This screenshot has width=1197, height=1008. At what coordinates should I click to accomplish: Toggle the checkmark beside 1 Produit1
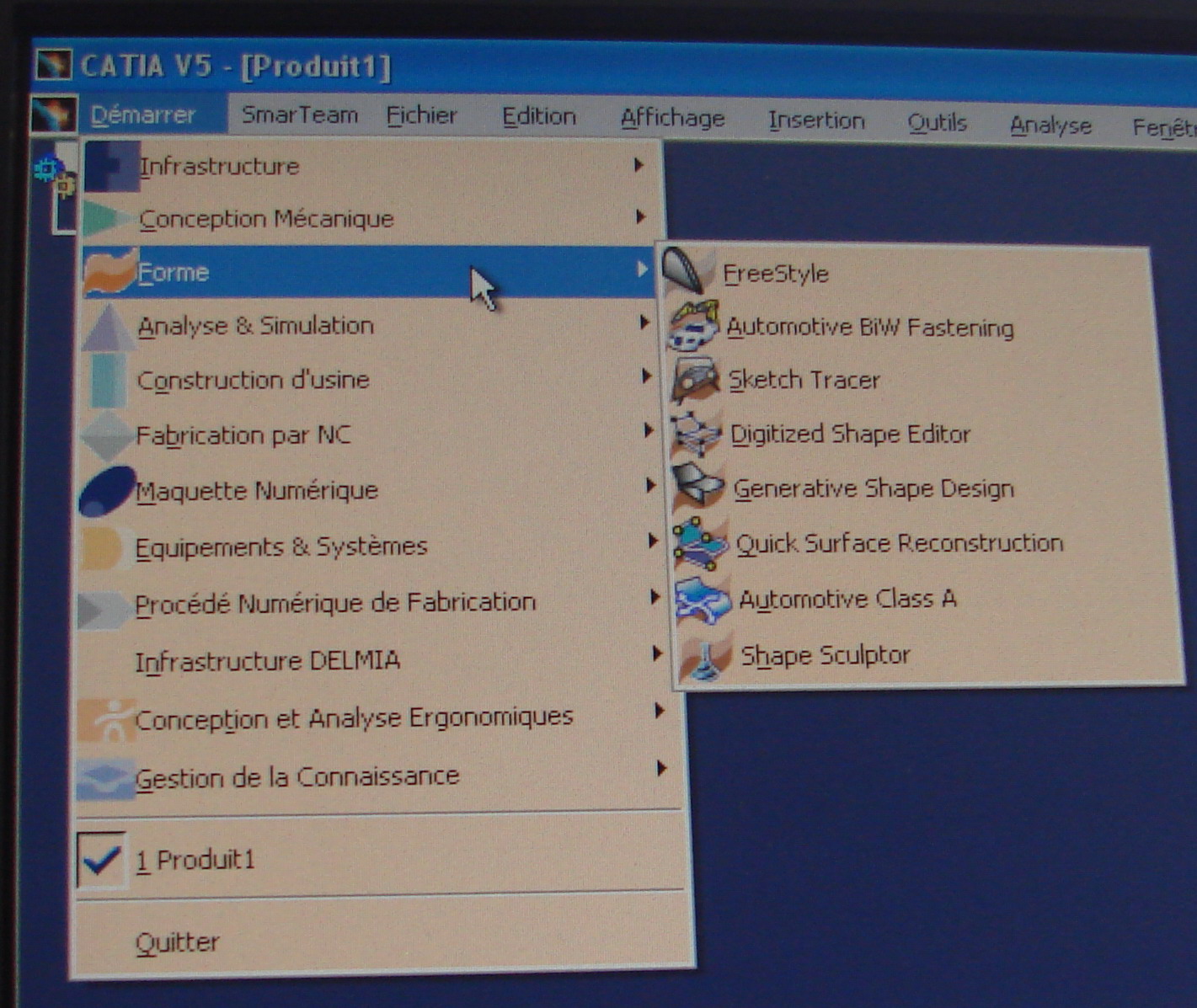[101, 860]
